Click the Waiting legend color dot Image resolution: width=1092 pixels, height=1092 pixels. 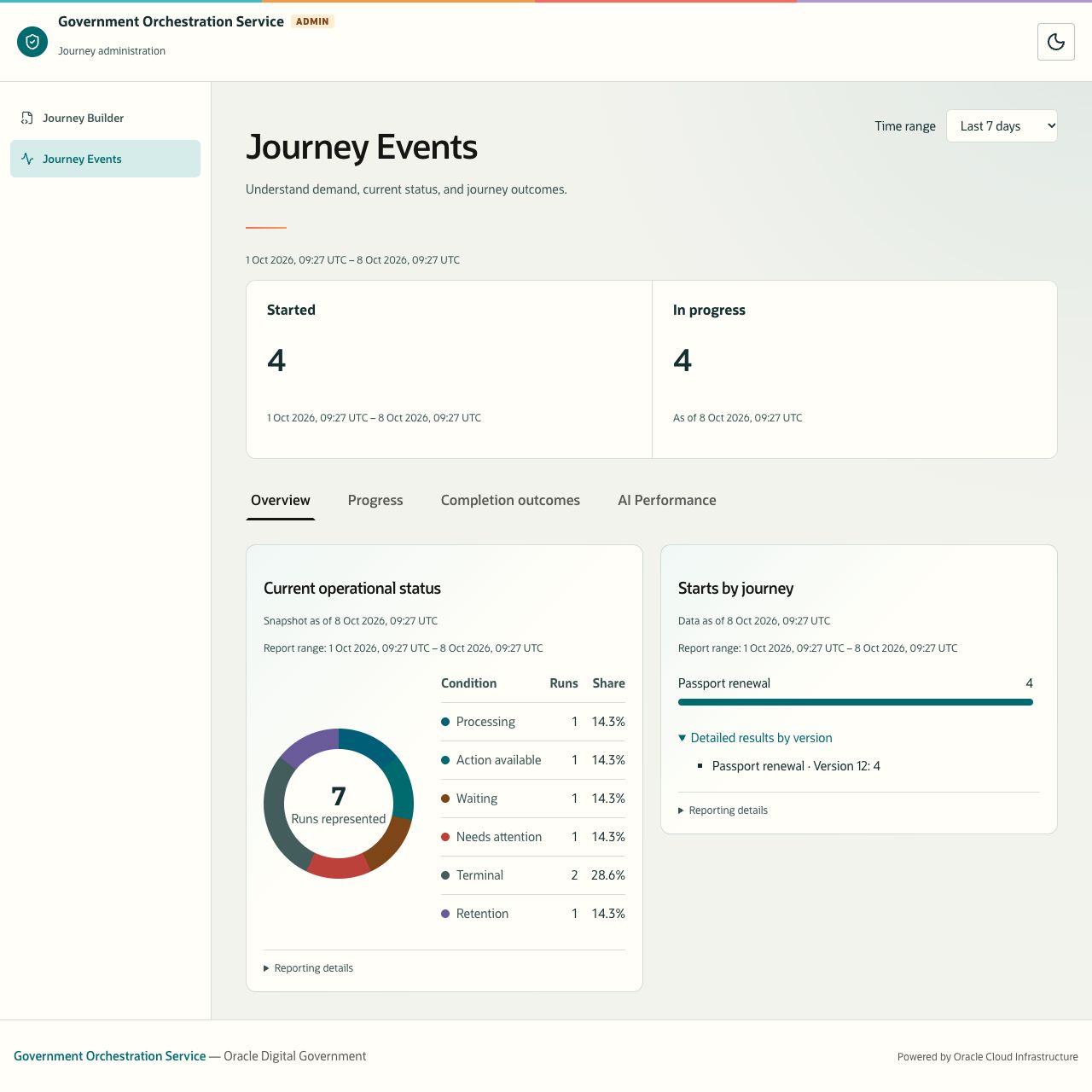pos(445,799)
